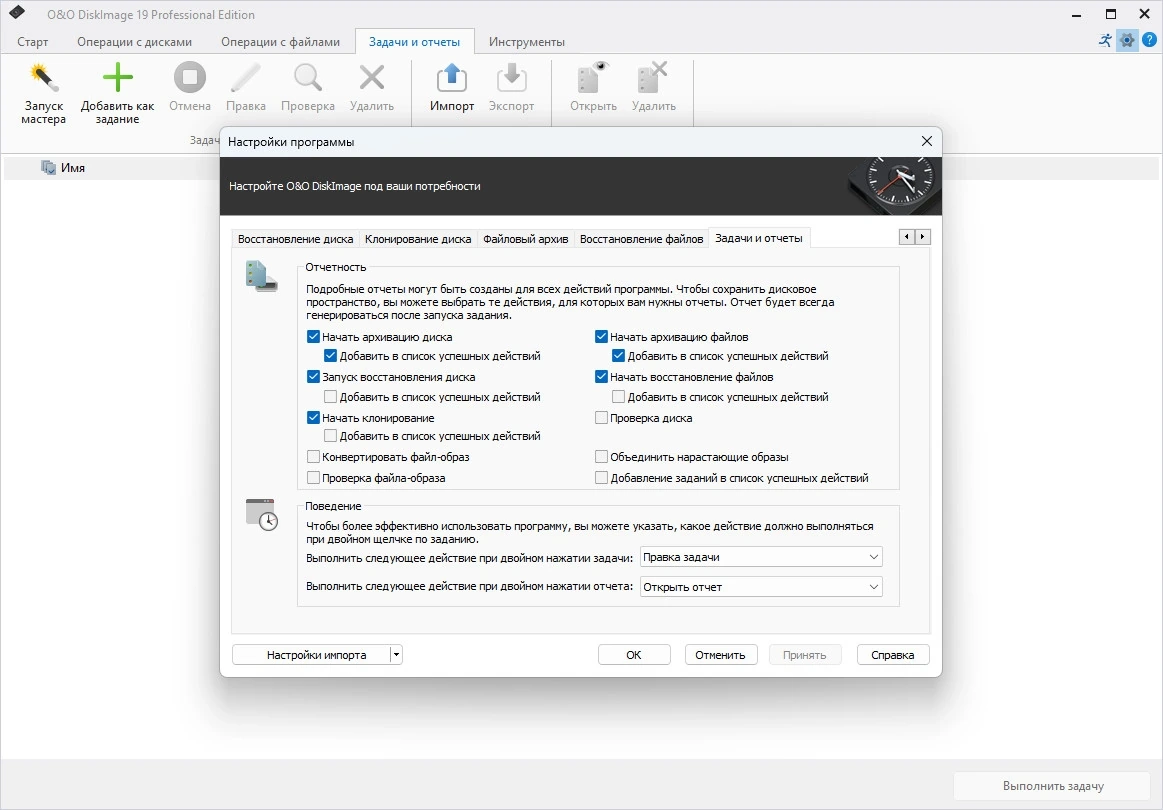This screenshot has width=1163, height=810.
Task: Switch to Операции с дисками tab
Action: 134,42
